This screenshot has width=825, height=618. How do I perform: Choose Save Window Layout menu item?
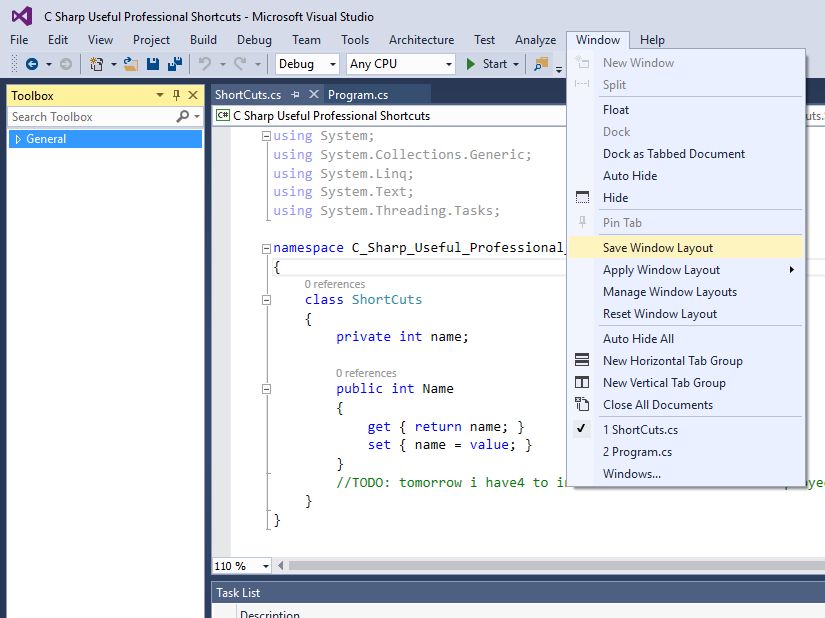[658, 248]
